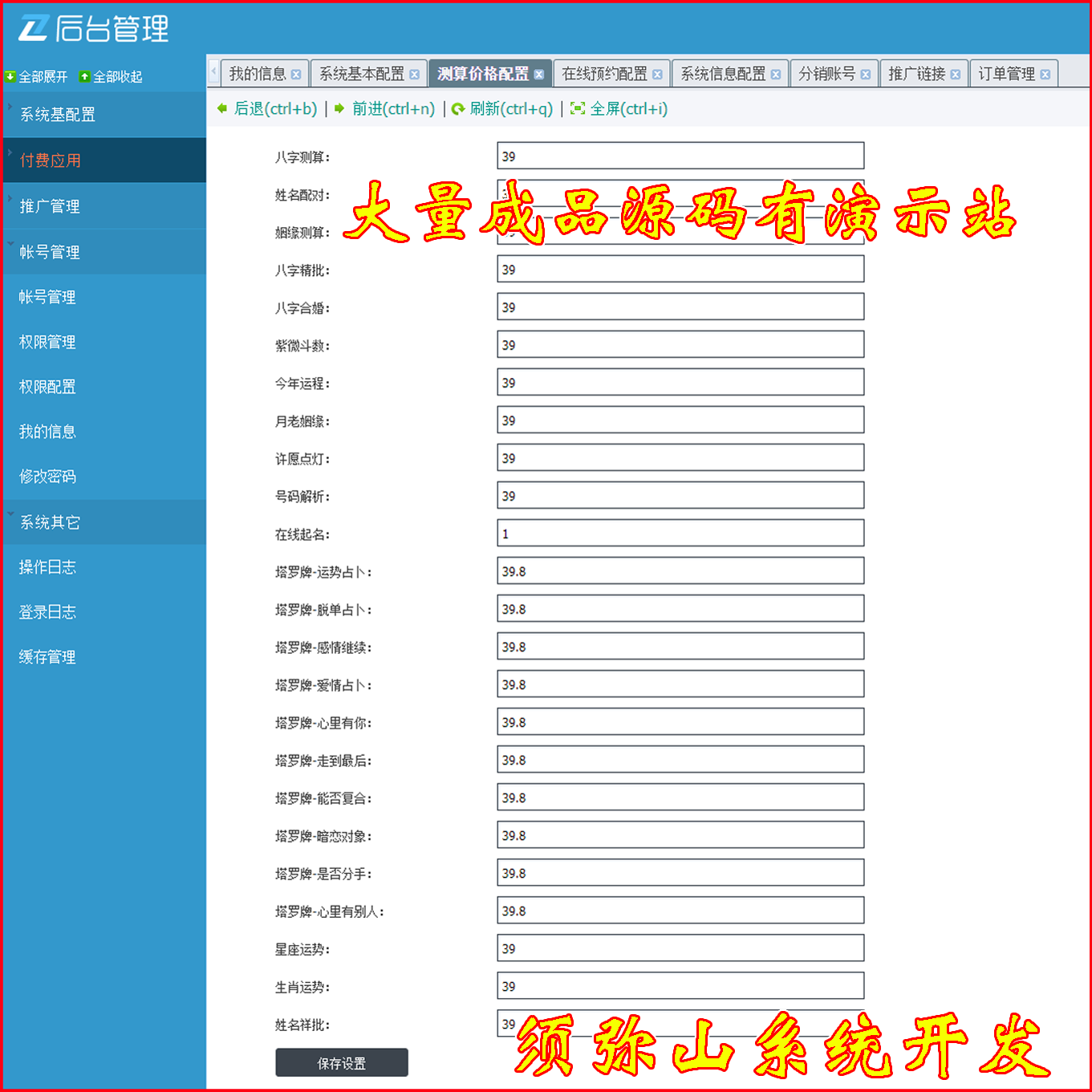Click the forward navigation arrow icon

(x=339, y=109)
